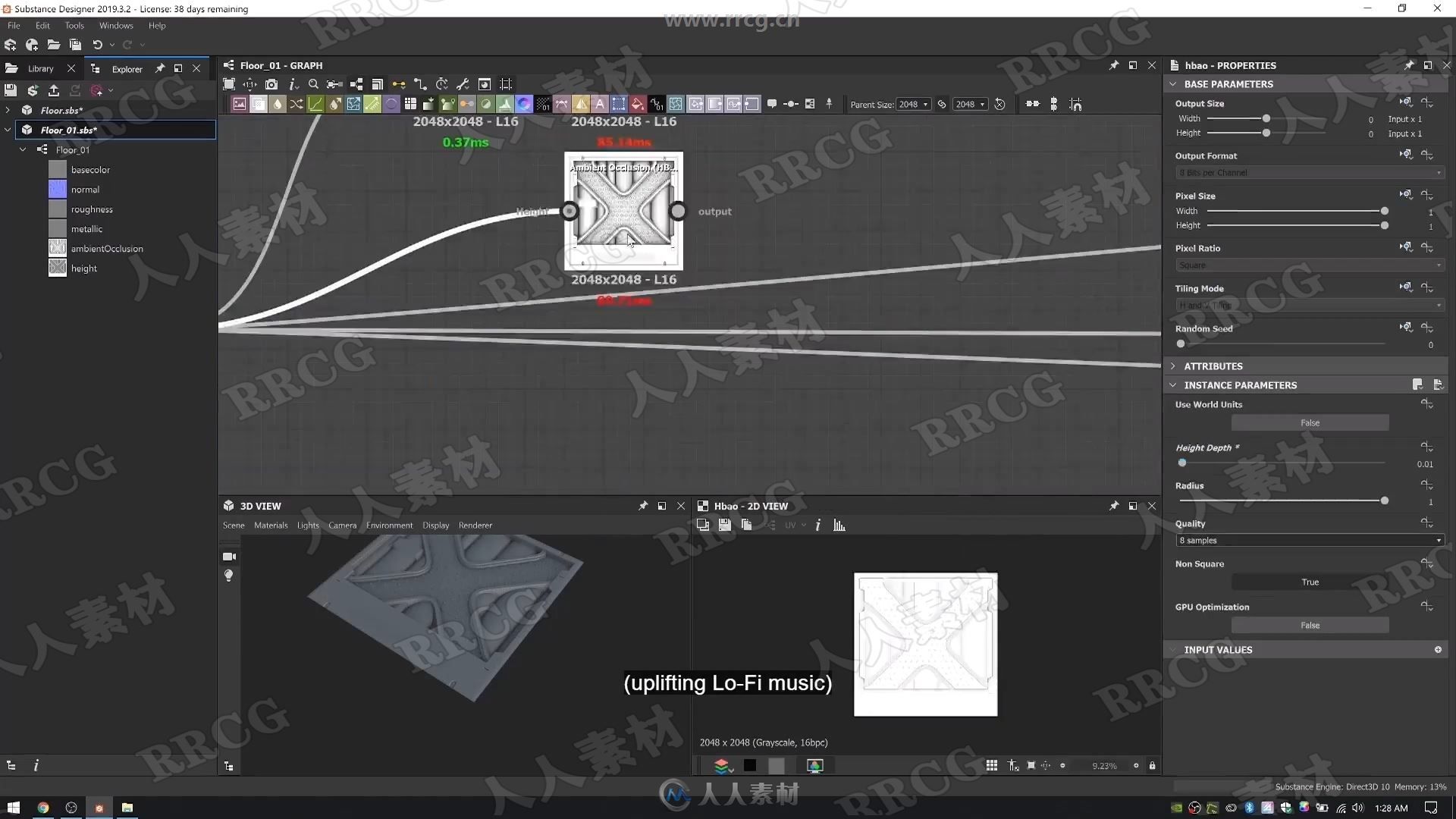Switch to the Library tab
The height and width of the screenshot is (819, 1456).
click(40, 69)
